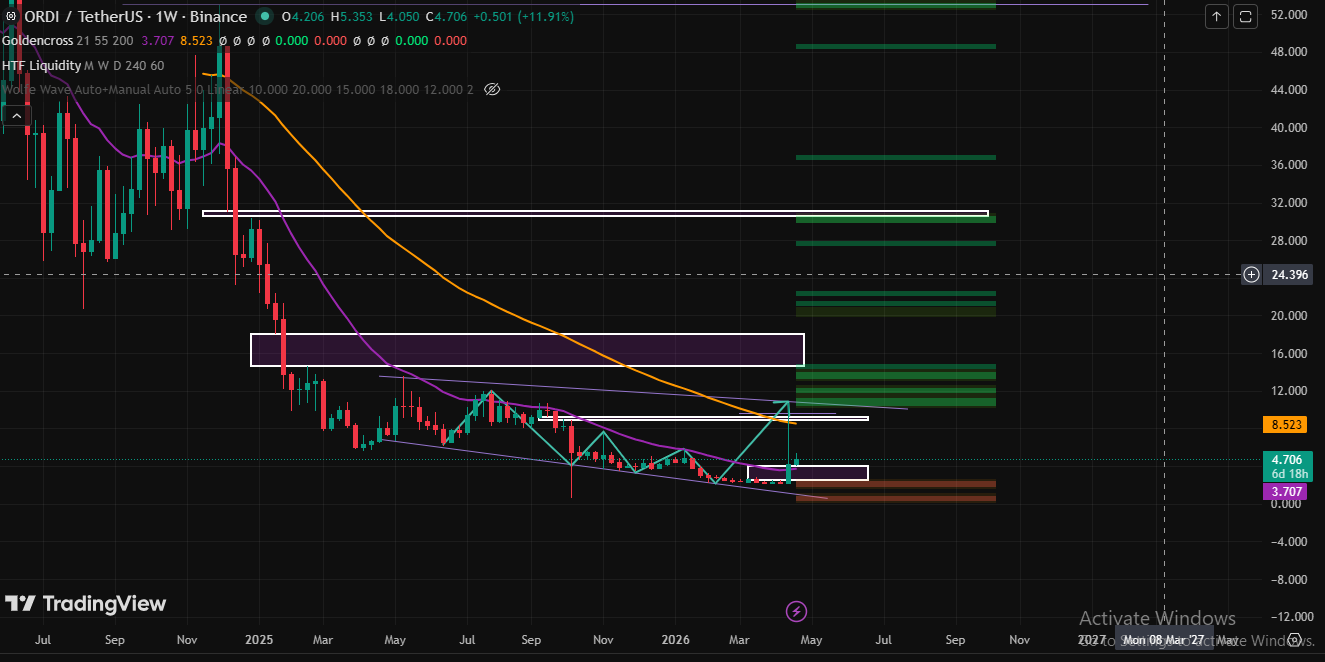Click the market status dot beside Binance
1325x662 pixels.
point(264,16)
